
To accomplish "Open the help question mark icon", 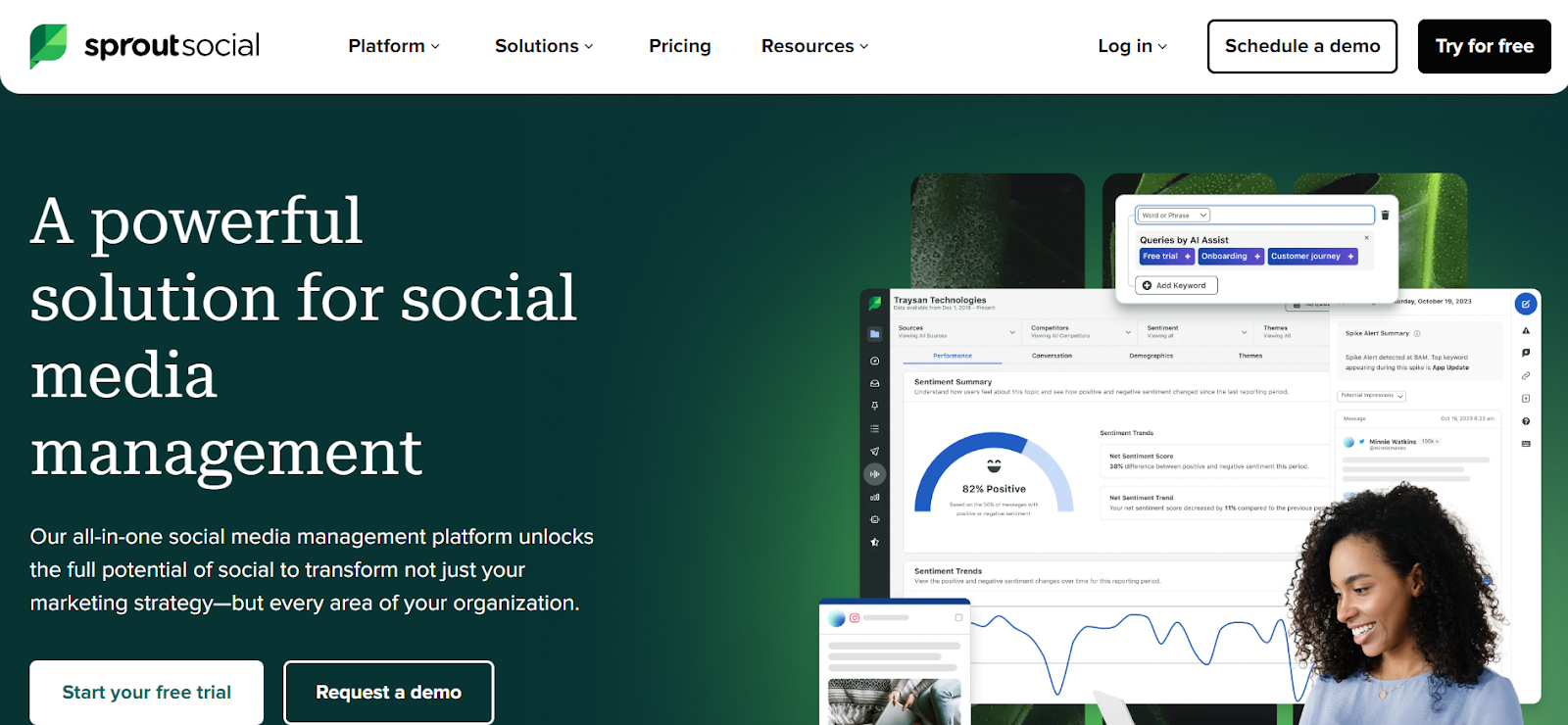I will click(1526, 421).
